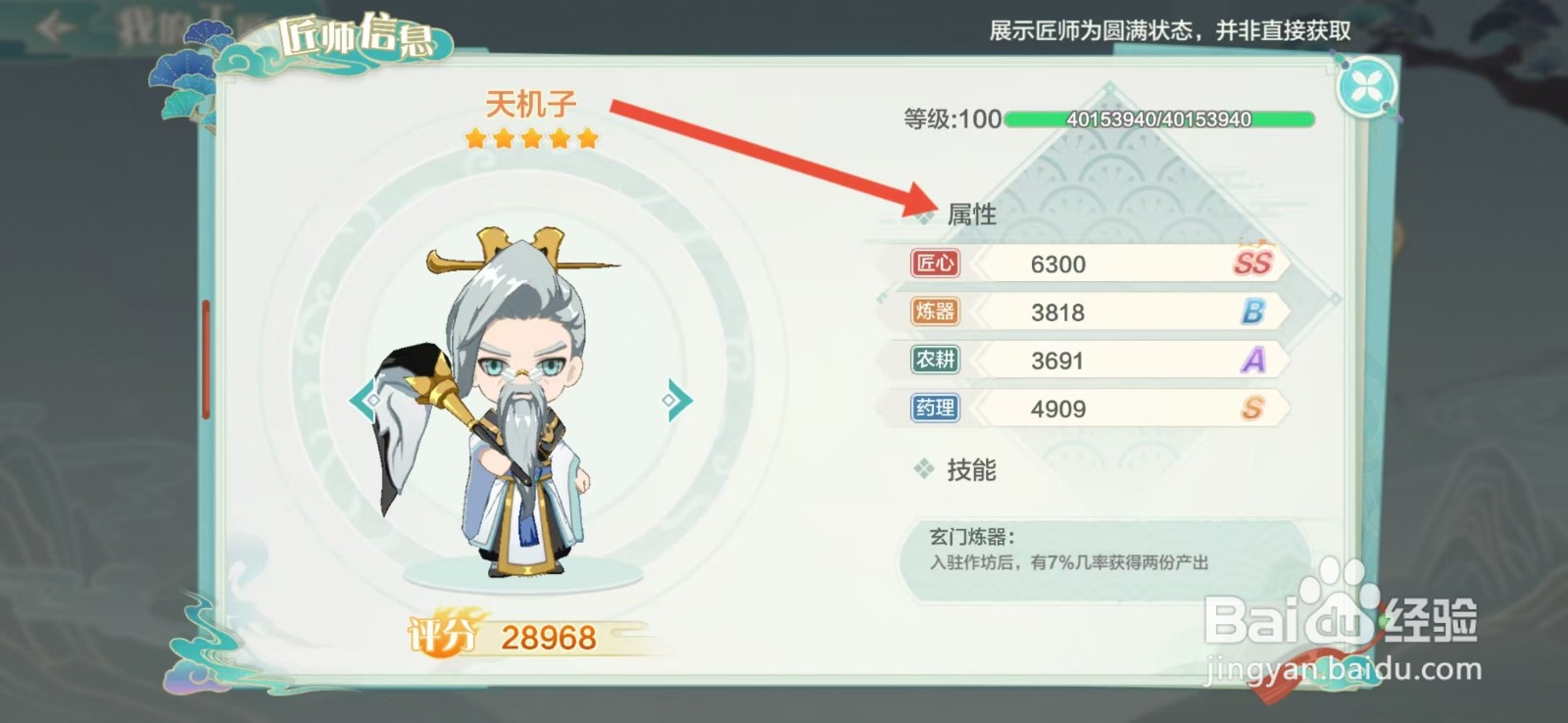The width and height of the screenshot is (1568, 723).
Task: Tap the five-star rating under 天机子
Action: coord(531,138)
